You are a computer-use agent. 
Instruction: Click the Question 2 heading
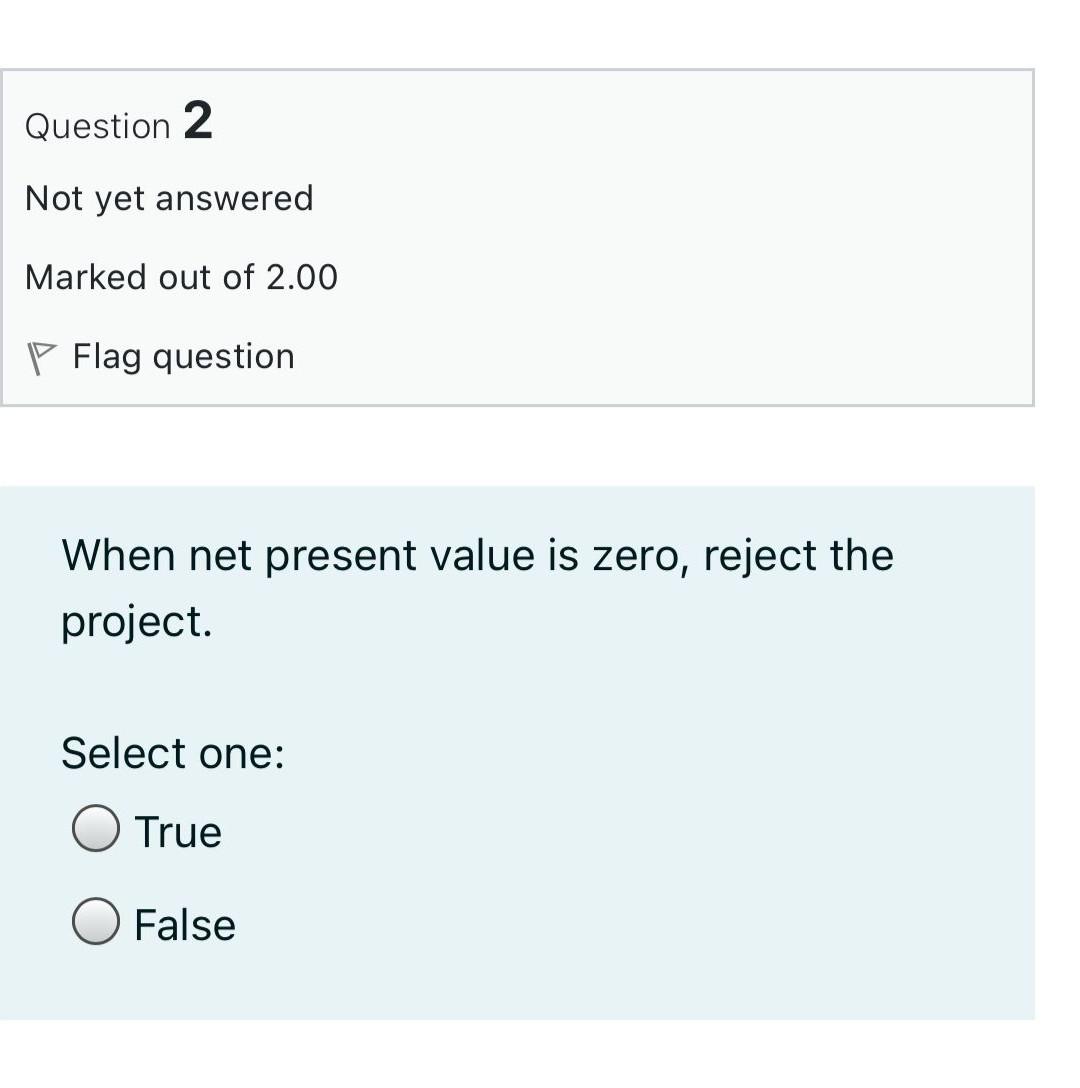(118, 124)
